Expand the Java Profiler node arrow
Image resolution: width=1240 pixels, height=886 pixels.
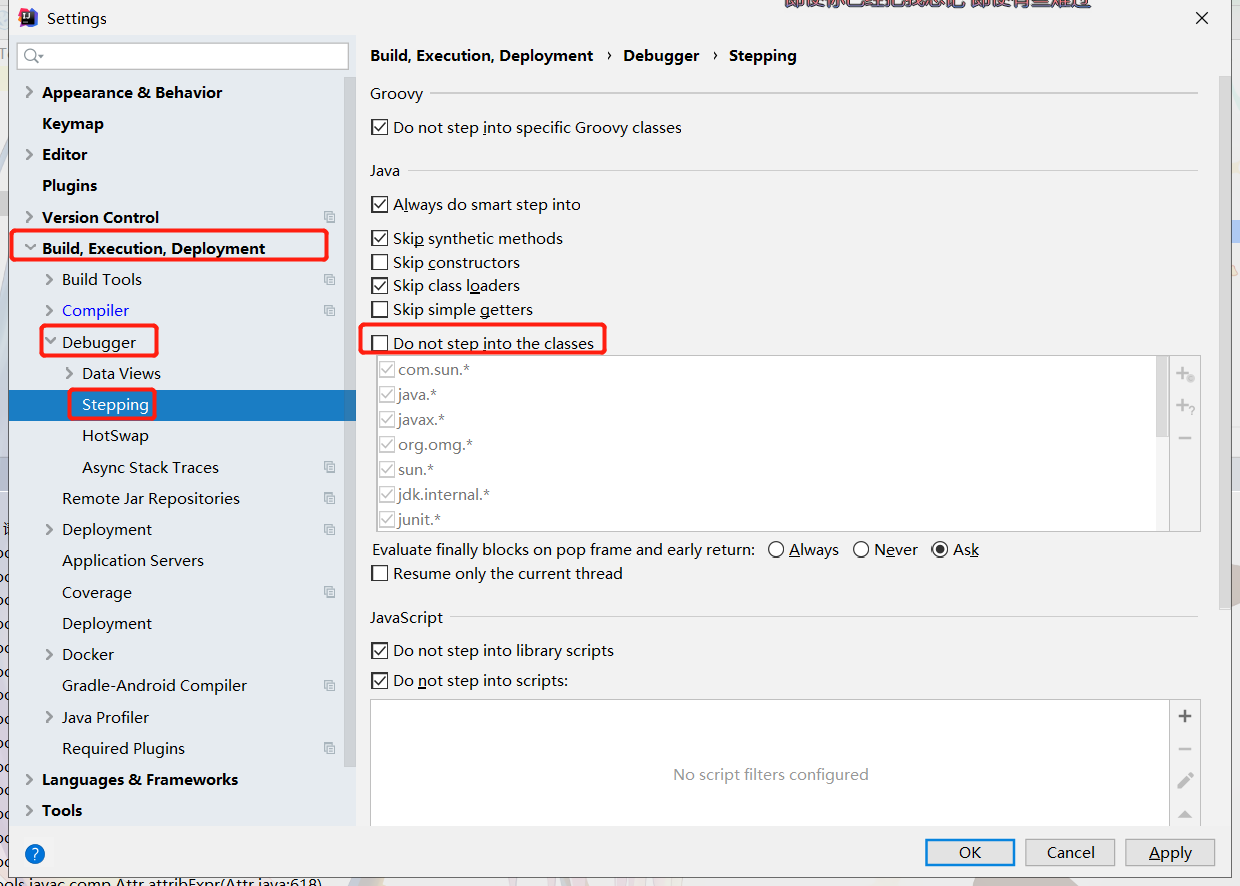pyautogui.click(x=49, y=717)
